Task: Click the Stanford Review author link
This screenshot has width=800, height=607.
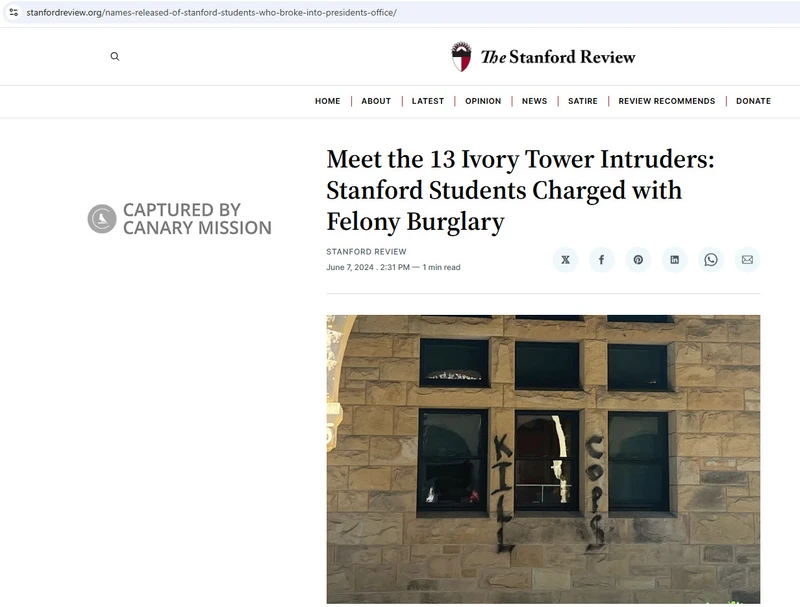Action: point(366,252)
